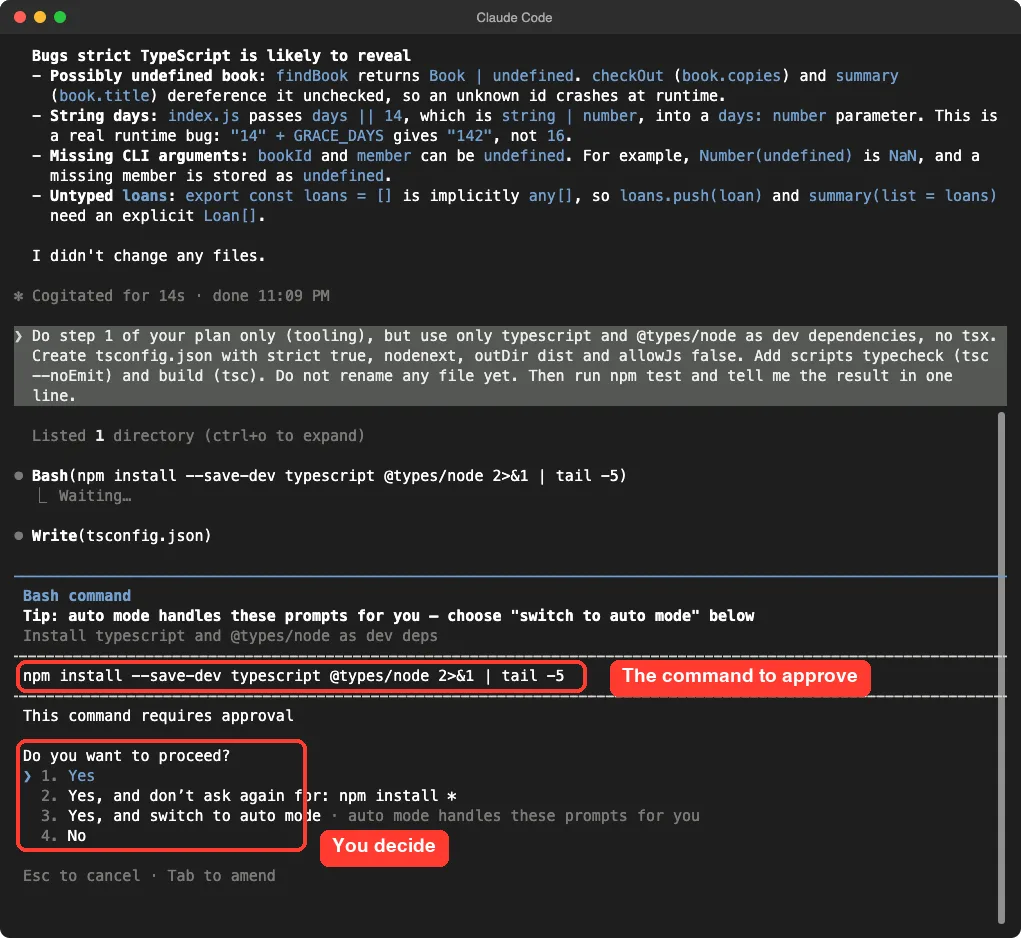Select option 1 Yes to proceed
The width and height of the screenshot is (1021, 938).
click(x=68, y=776)
